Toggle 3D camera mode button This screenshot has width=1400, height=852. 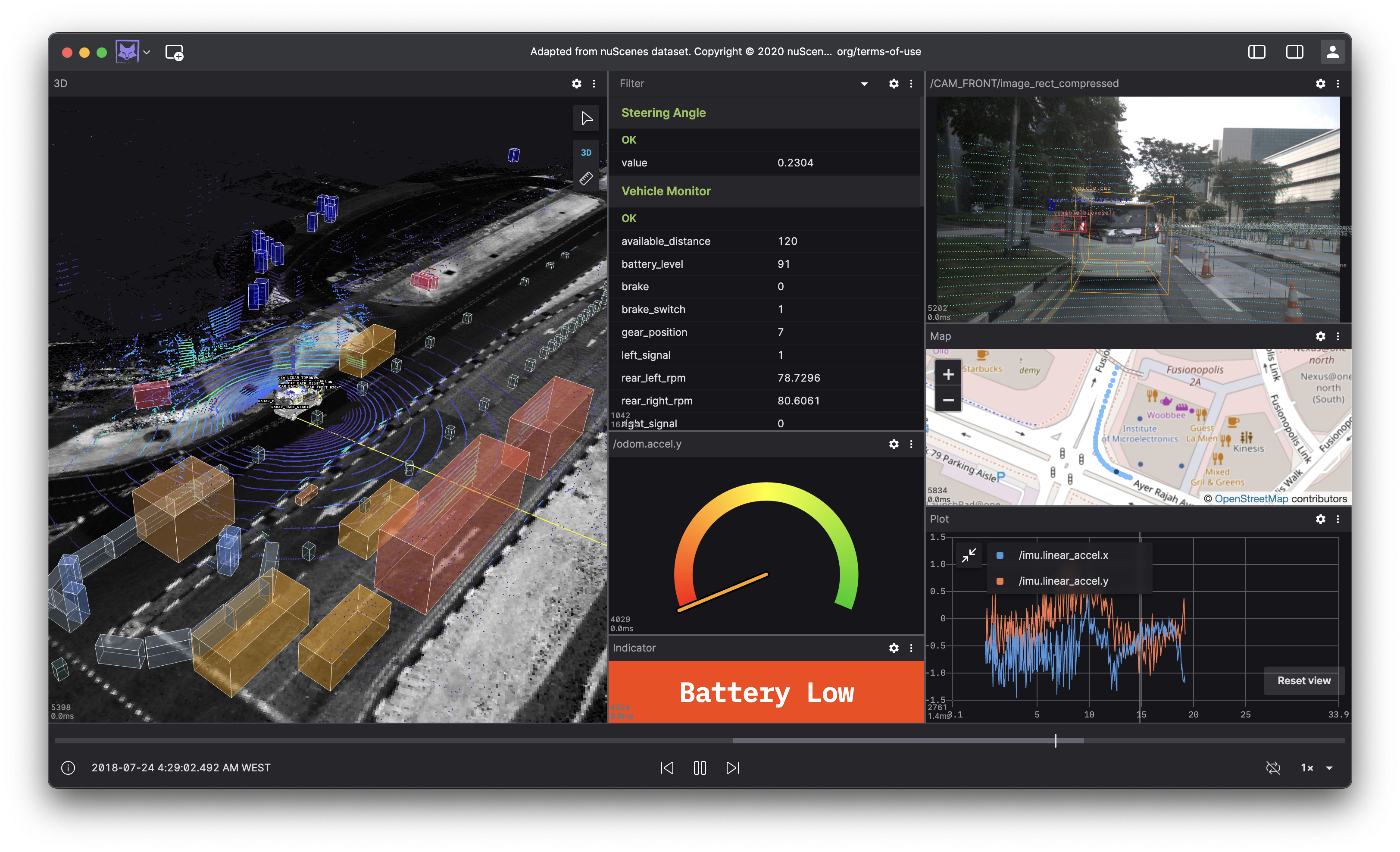pyautogui.click(x=586, y=152)
